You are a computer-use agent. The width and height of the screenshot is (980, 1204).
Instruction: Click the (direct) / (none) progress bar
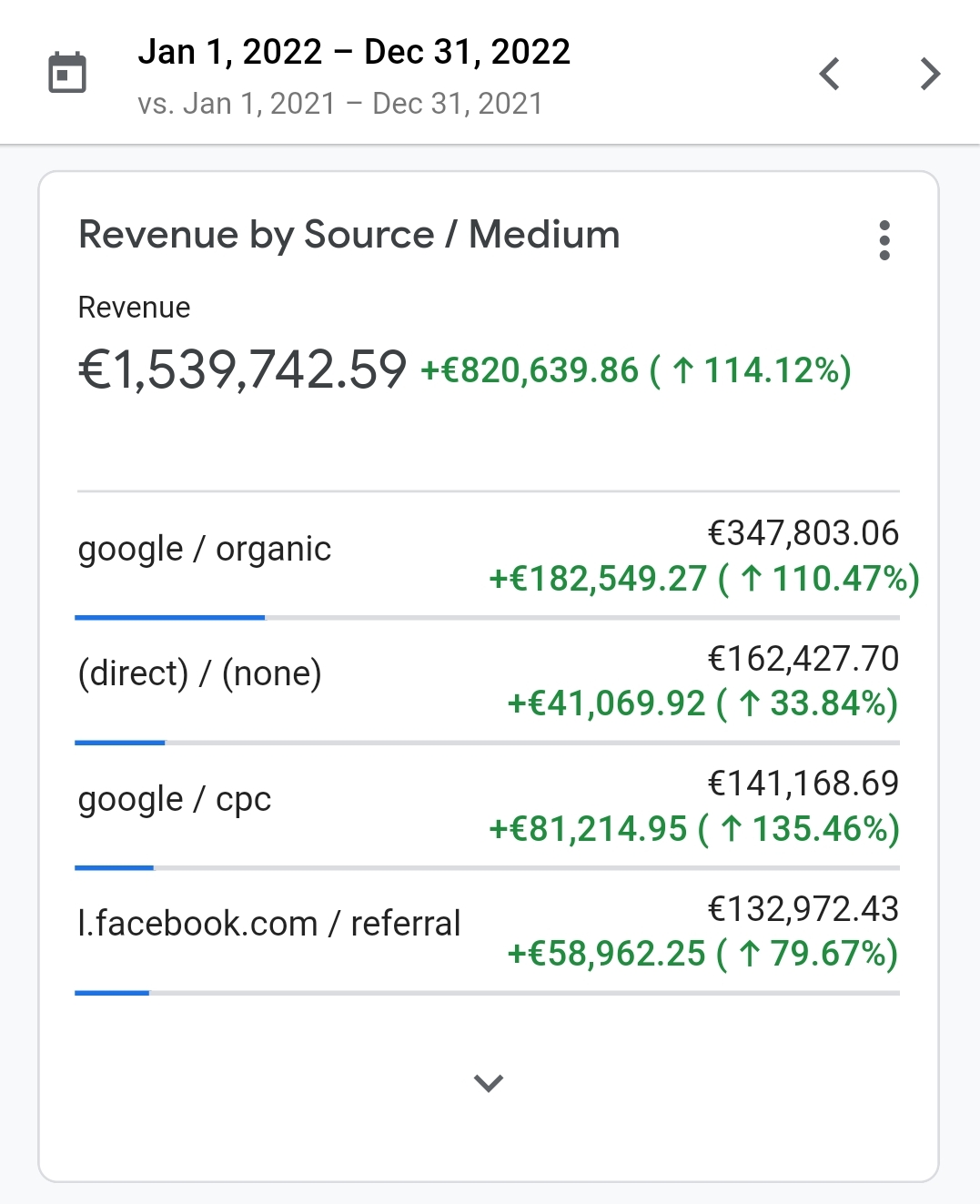121,743
